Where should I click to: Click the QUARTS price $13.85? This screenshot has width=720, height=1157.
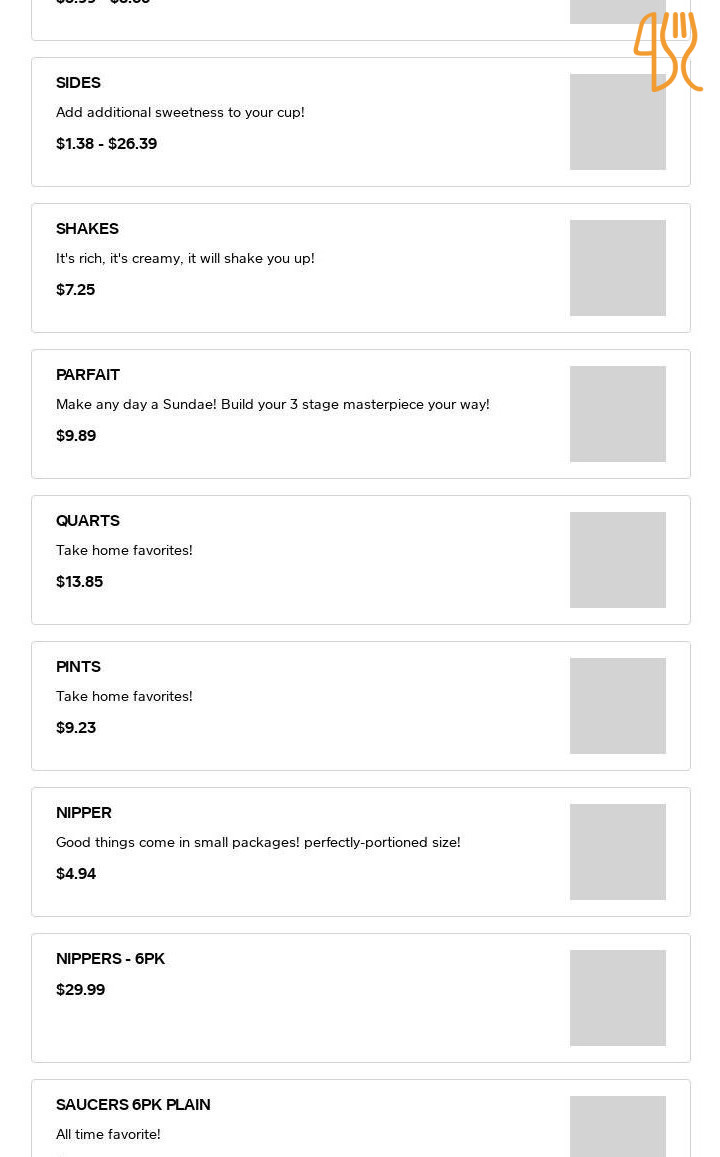pyautogui.click(x=80, y=582)
